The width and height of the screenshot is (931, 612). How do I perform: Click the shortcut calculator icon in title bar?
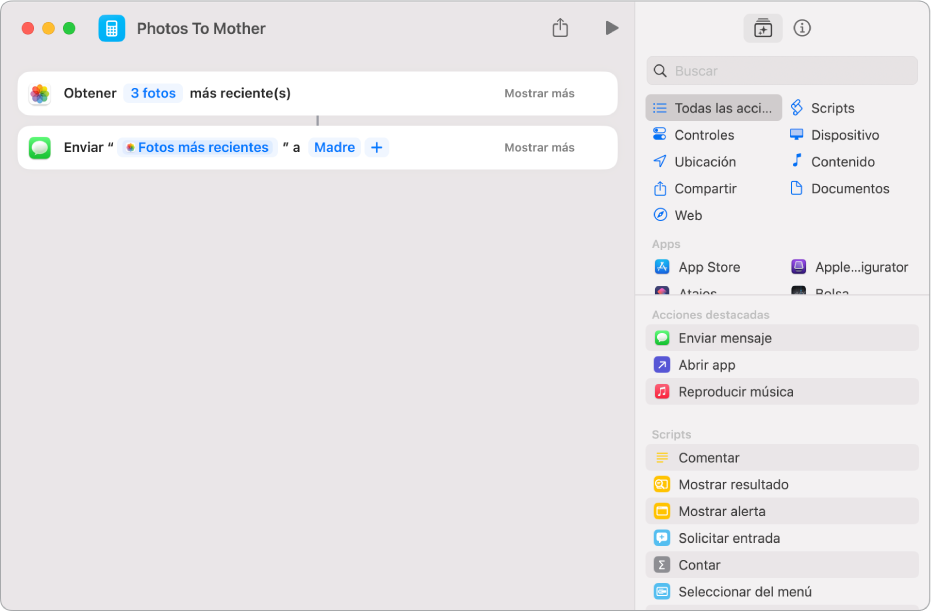(x=112, y=28)
